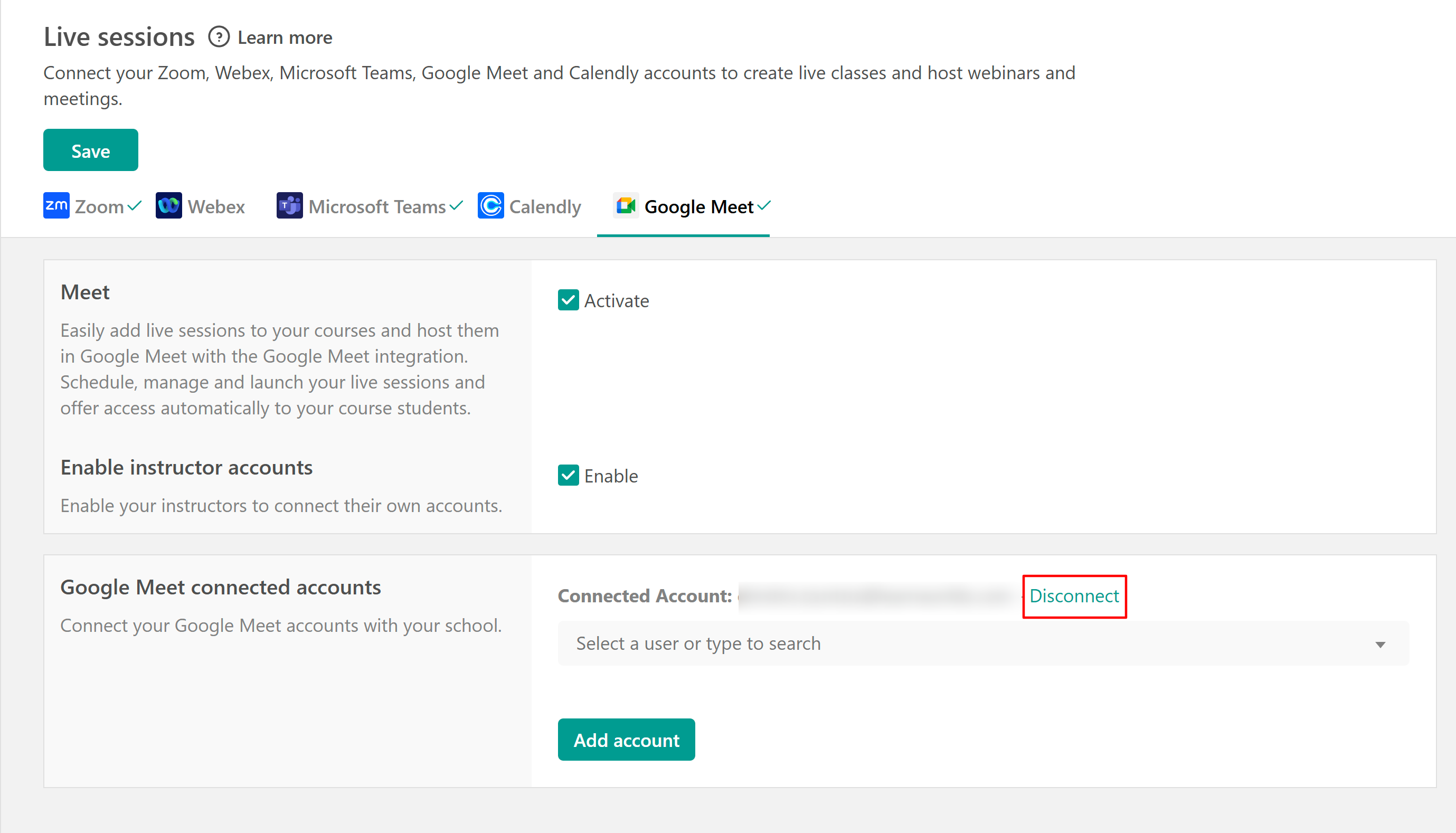Image resolution: width=1456 pixels, height=833 pixels.
Task: Click the Activate label text
Action: click(616, 301)
